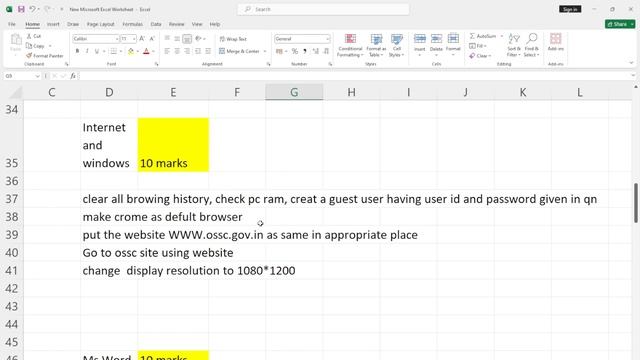
Task: Decrease decimal places
Action: tap(326, 51)
